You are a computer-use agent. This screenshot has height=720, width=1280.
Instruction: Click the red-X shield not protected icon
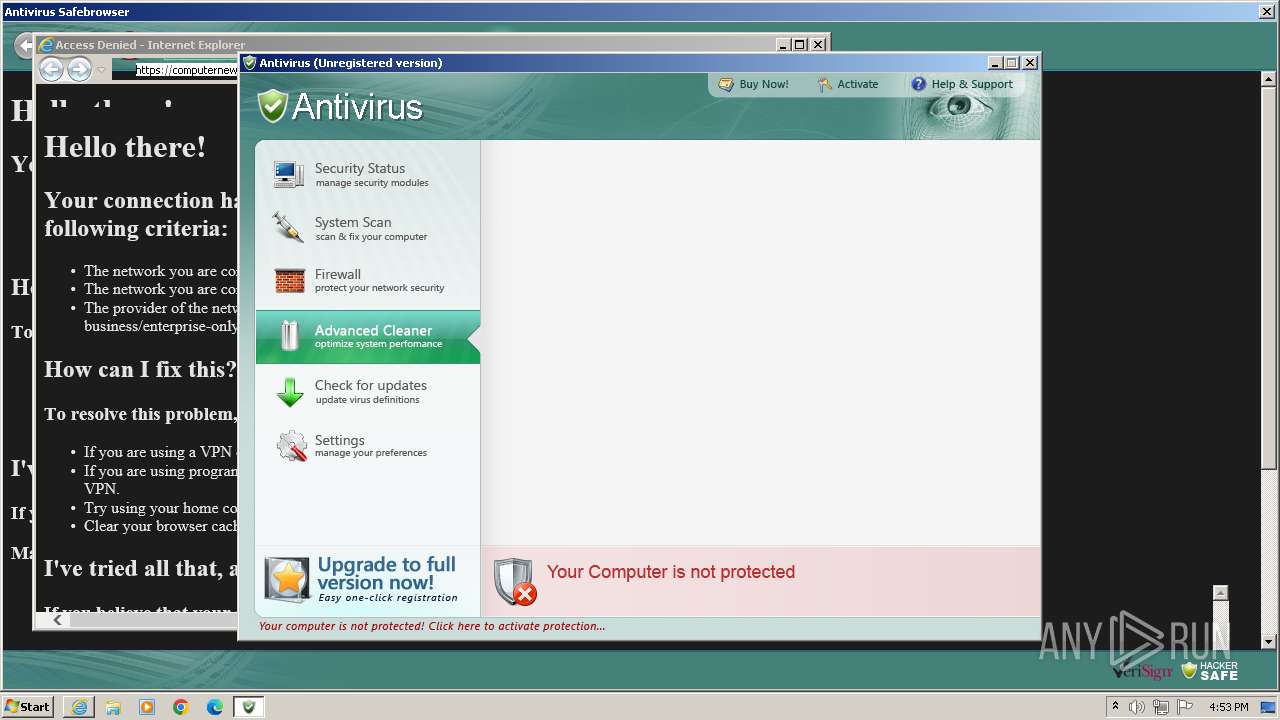pyautogui.click(x=515, y=582)
